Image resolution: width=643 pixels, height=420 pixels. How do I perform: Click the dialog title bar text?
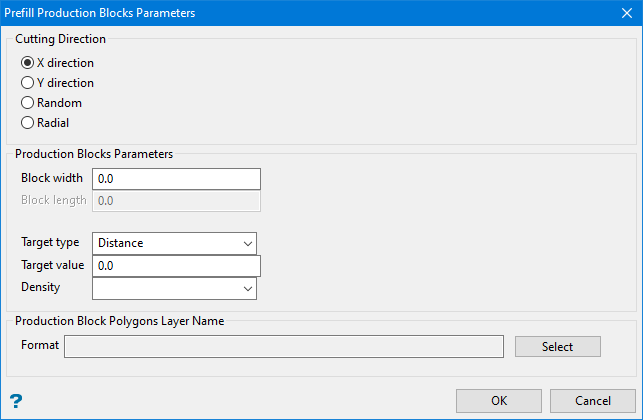[102, 14]
